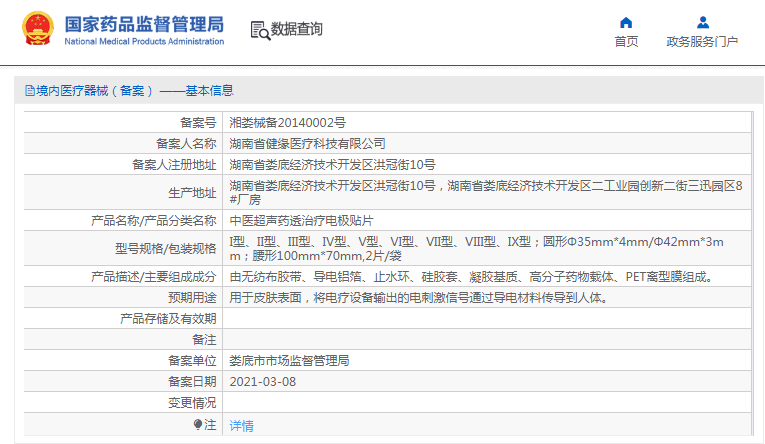765x444 pixels.
Task: Click National Medical Products Administration text
Action: pos(144,41)
